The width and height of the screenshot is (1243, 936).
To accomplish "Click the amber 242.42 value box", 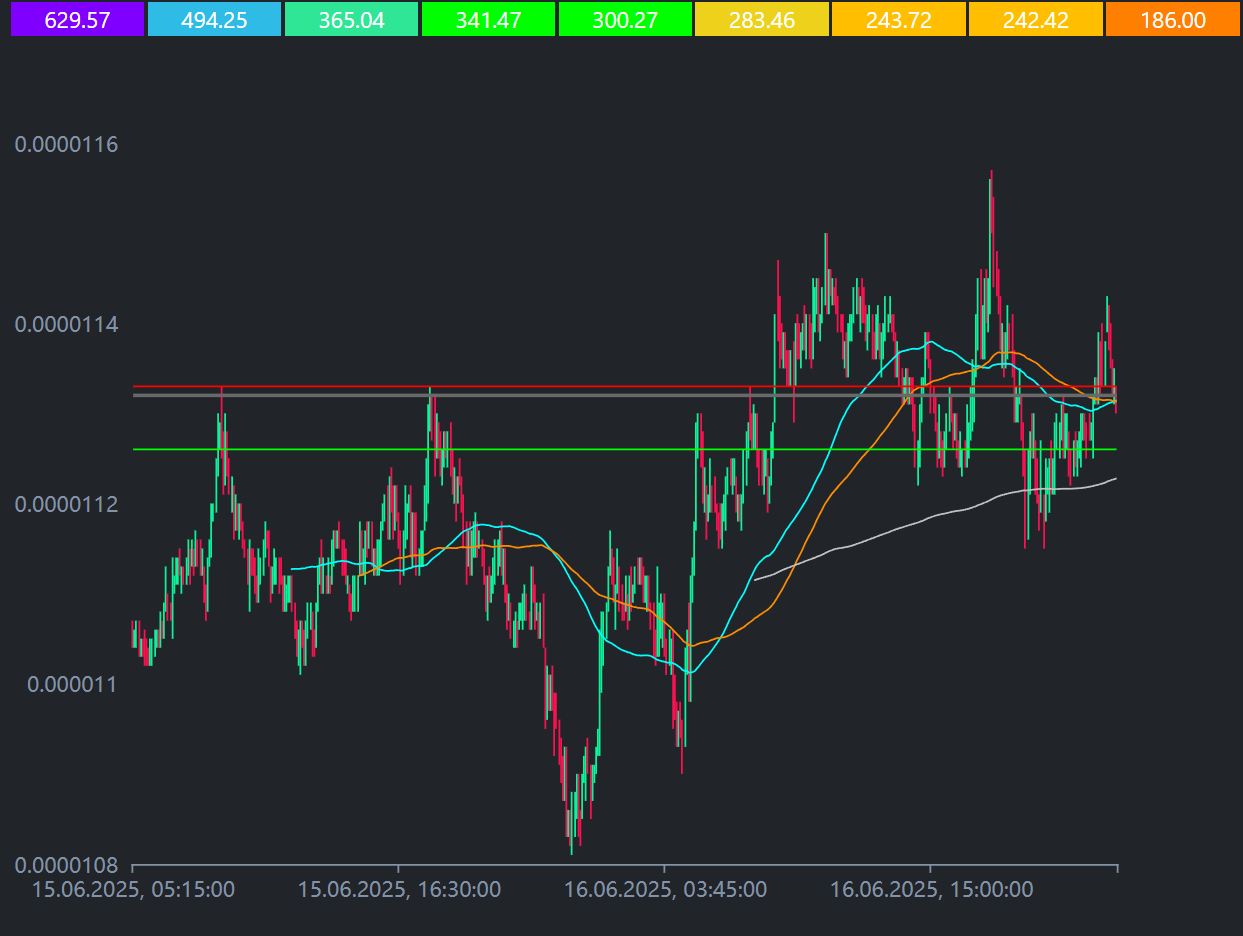I will [1036, 19].
